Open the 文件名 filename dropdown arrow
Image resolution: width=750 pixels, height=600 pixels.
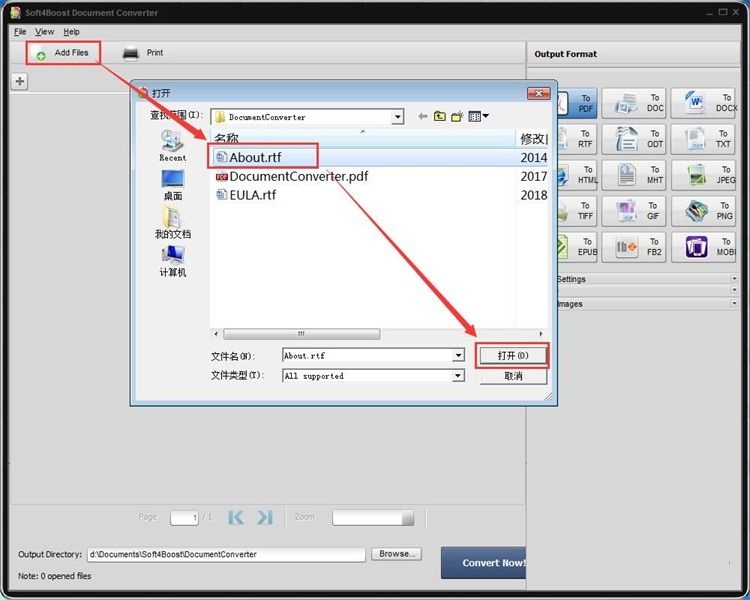[x=458, y=356]
